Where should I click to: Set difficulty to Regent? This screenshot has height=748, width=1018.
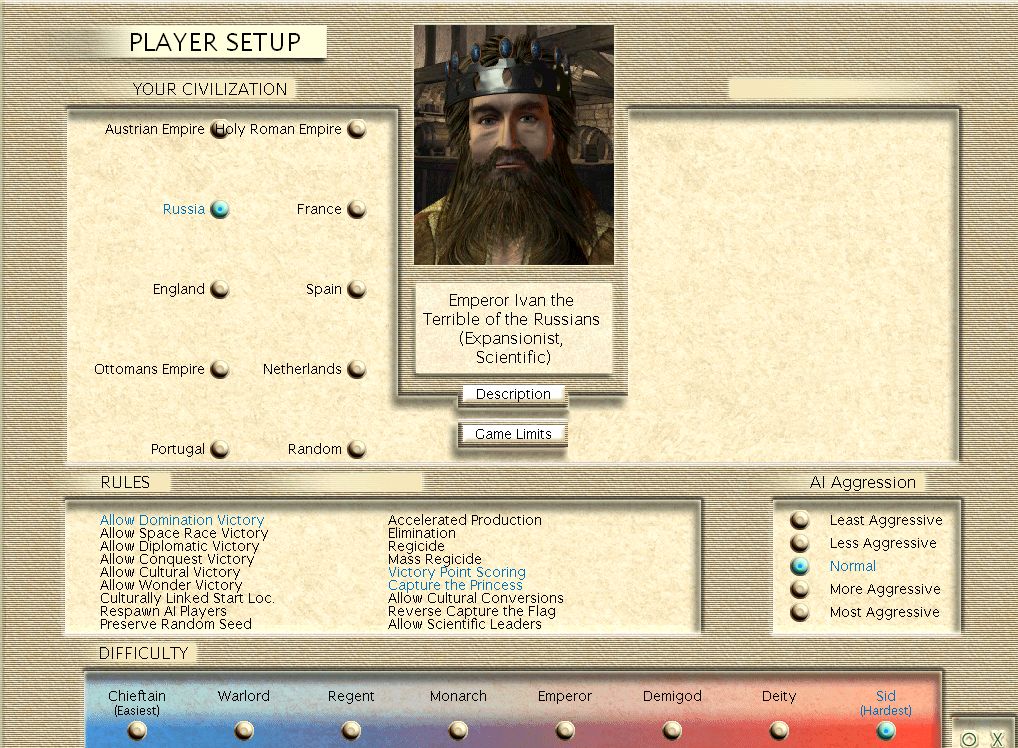pos(351,731)
